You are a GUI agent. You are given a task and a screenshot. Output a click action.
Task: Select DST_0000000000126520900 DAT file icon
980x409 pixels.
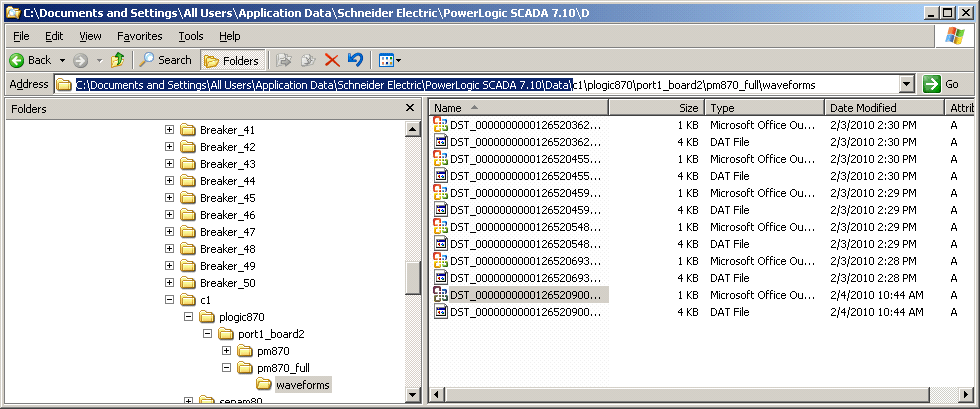441,311
